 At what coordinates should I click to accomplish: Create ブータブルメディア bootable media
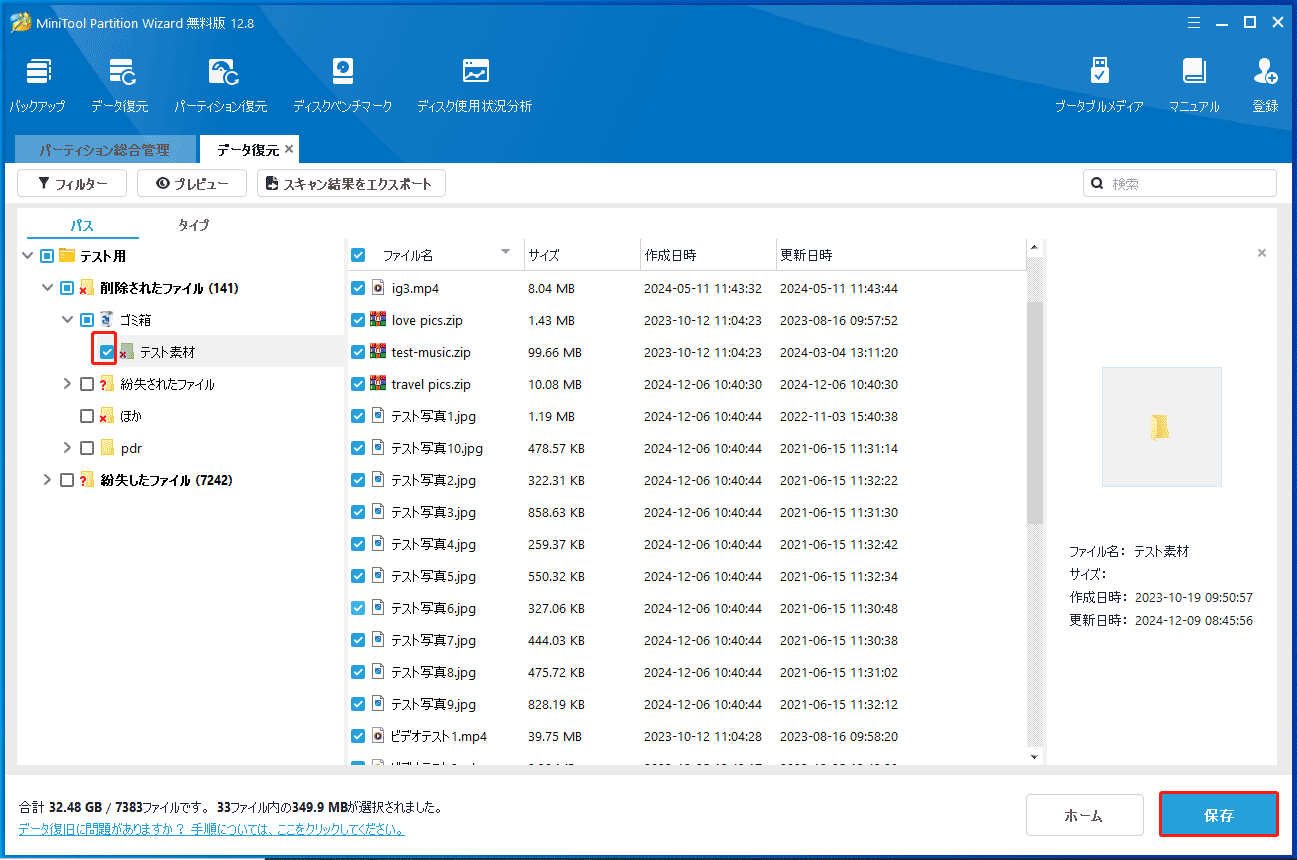[x=1099, y=85]
